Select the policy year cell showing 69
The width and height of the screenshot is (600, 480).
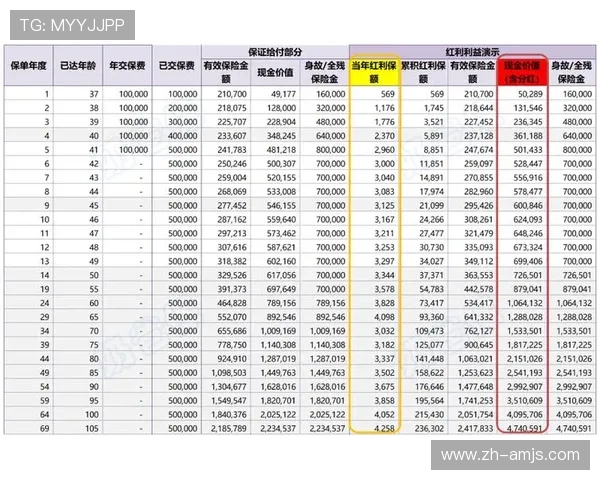29,428
